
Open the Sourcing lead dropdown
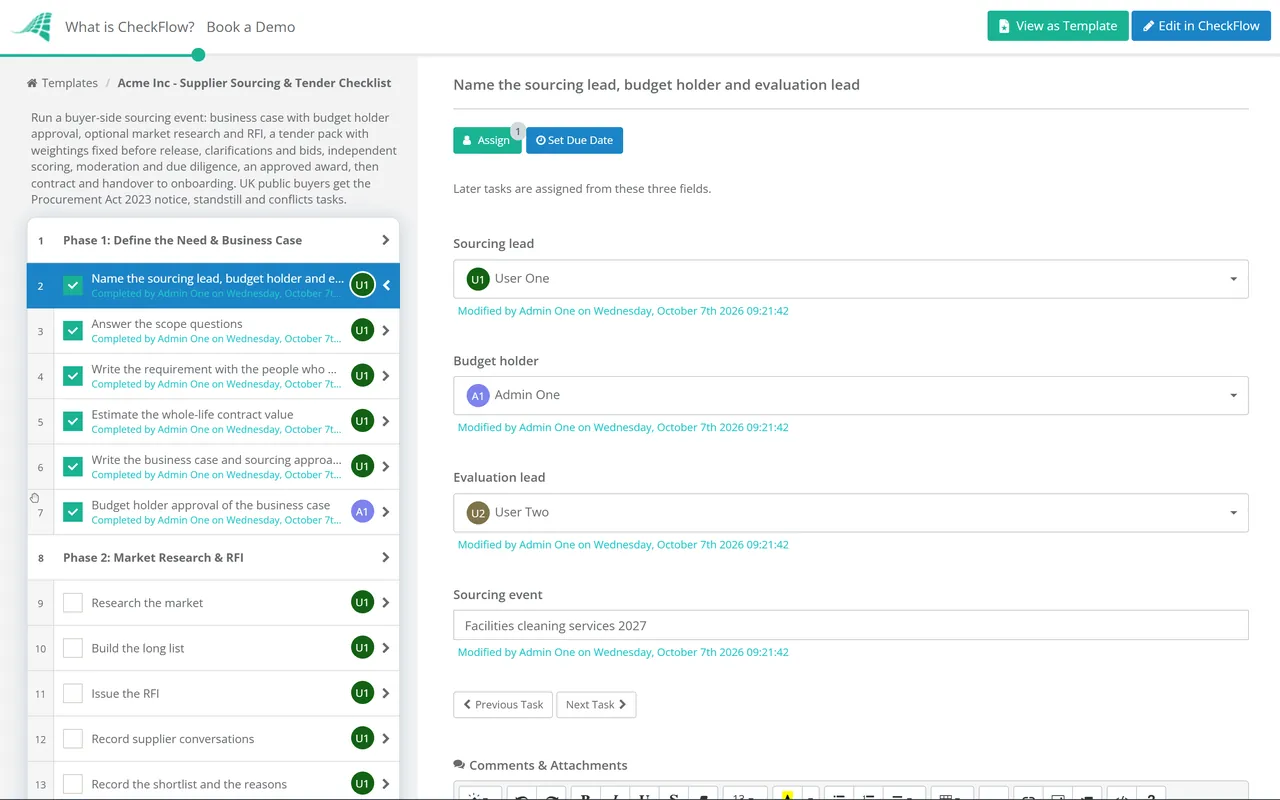[851, 279]
